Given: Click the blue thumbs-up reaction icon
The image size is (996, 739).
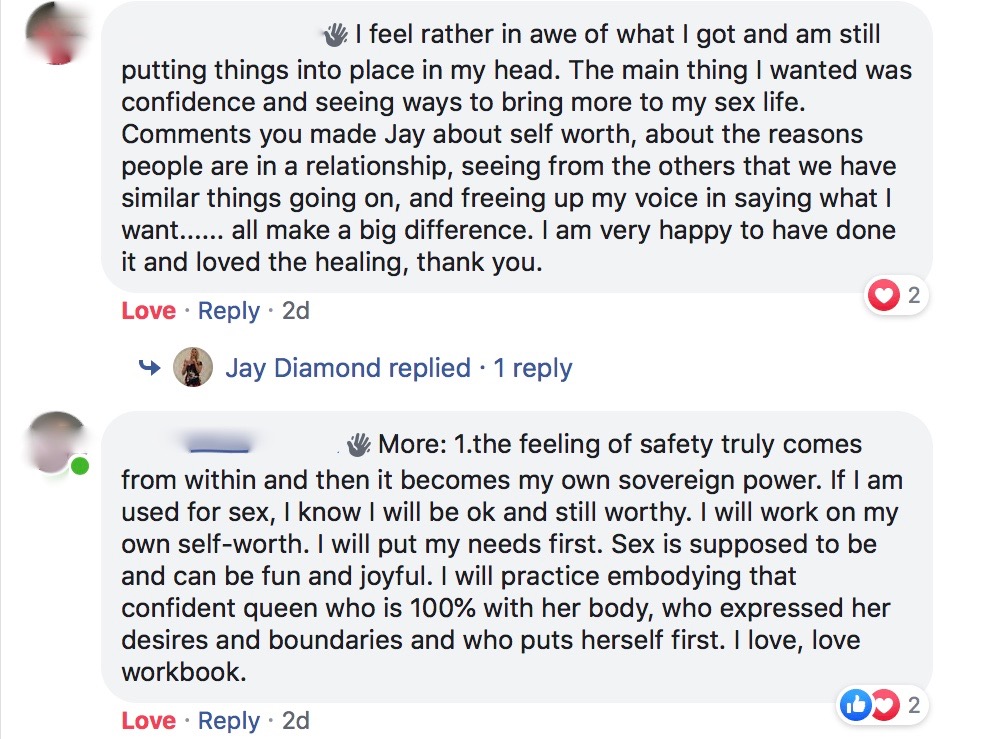Looking at the screenshot, I should tap(856, 706).
